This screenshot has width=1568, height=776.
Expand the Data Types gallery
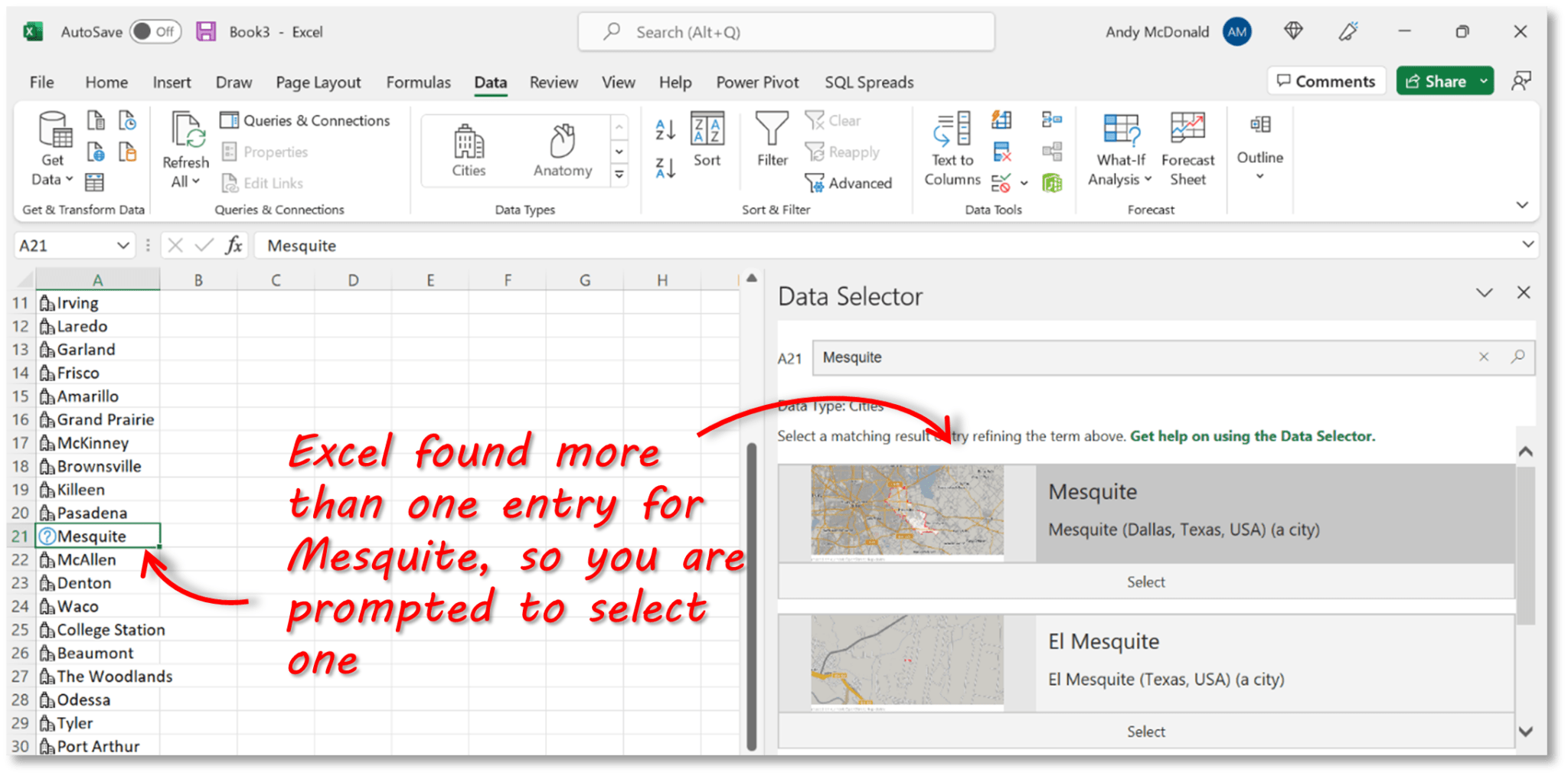pyautogui.click(x=618, y=174)
